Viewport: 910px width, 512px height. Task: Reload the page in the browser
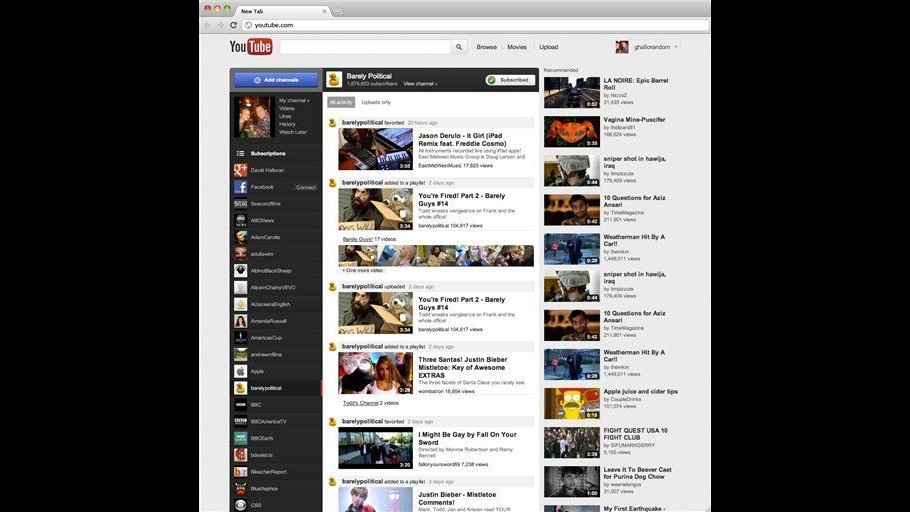pyautogui.click(x=233, y=25)
